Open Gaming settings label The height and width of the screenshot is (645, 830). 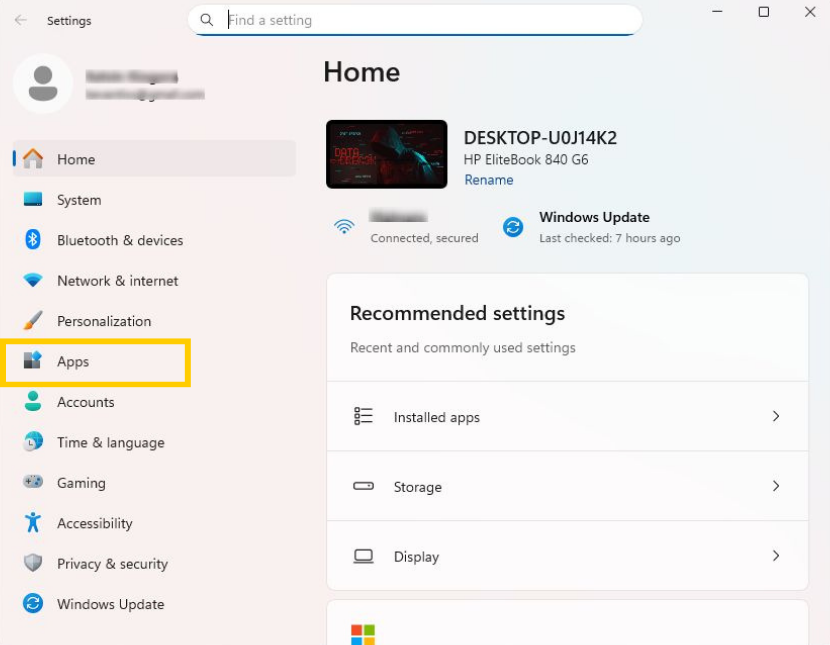click(x=82, y=483)
